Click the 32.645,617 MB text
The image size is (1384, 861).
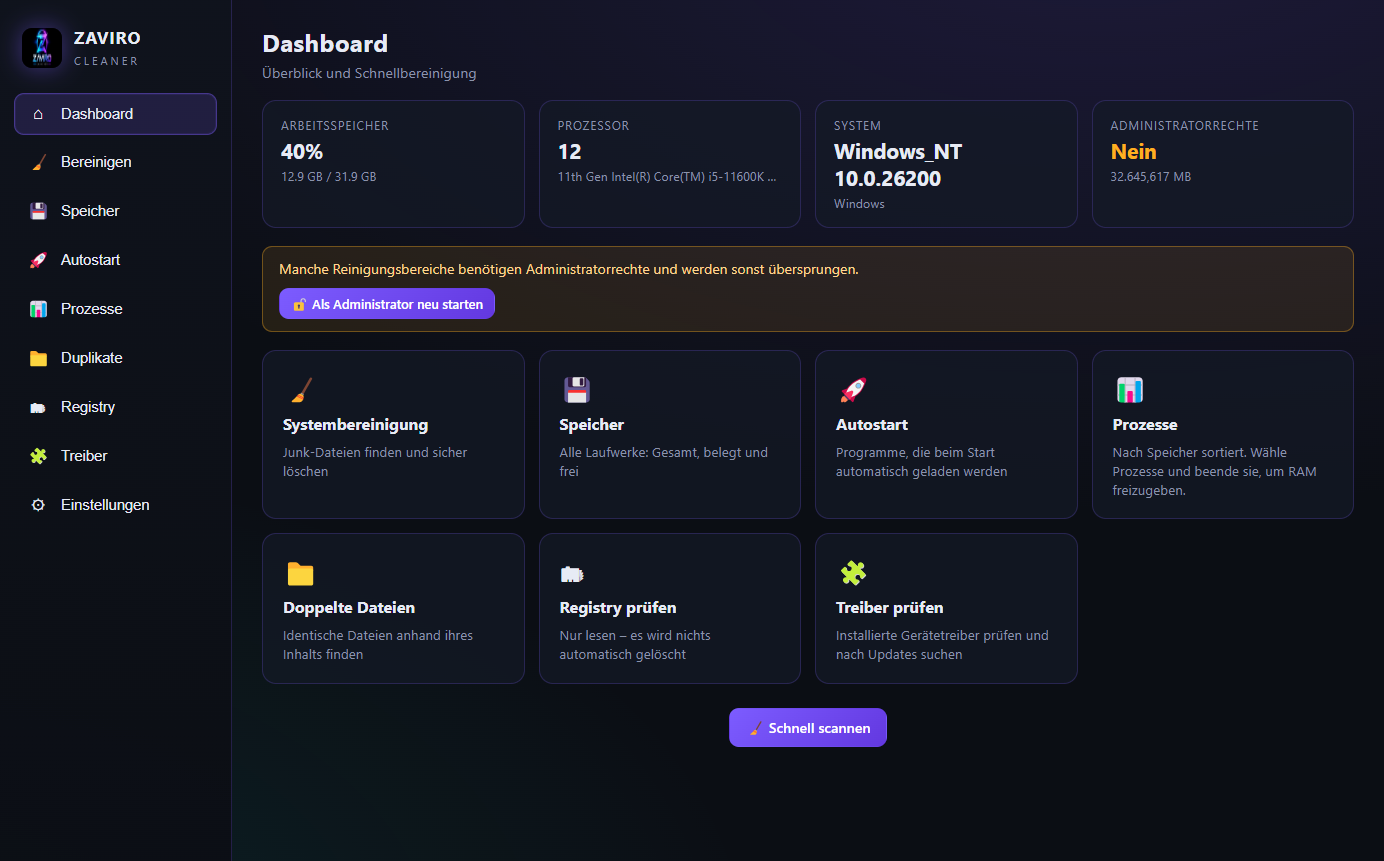pyautogui.click(x=1151, y=177)
